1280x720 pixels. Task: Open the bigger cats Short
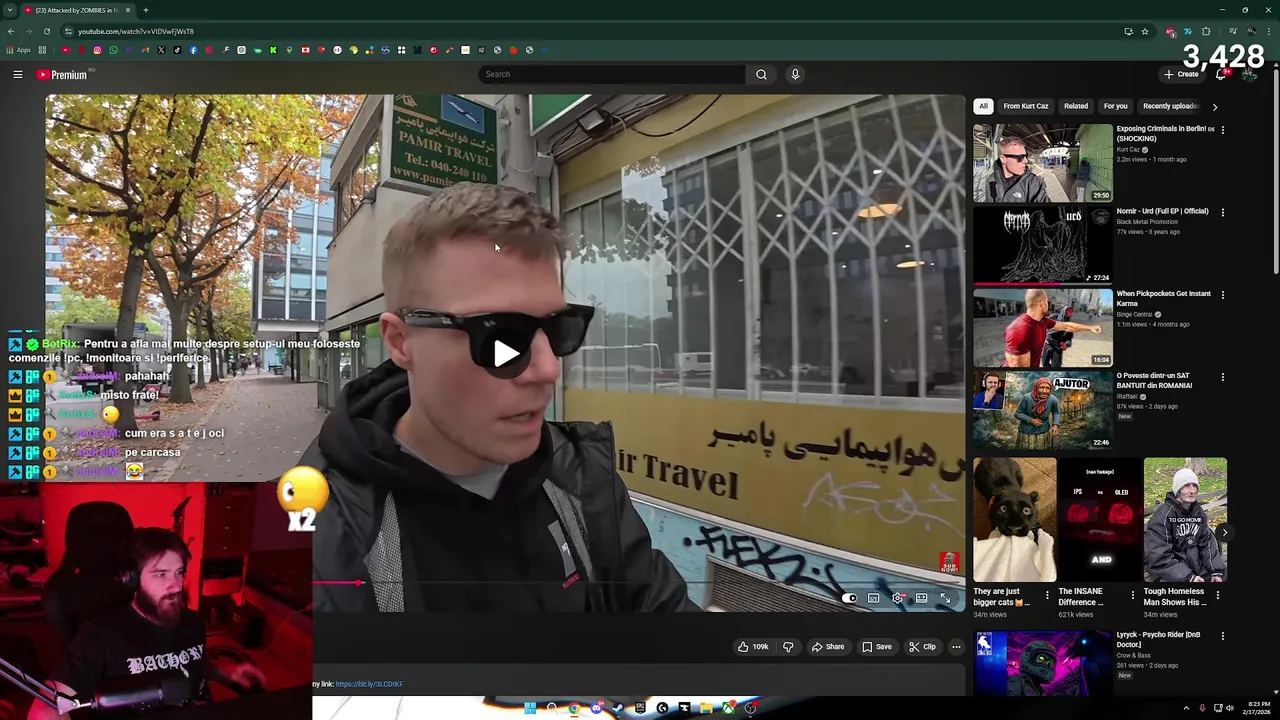point(1015,520)
